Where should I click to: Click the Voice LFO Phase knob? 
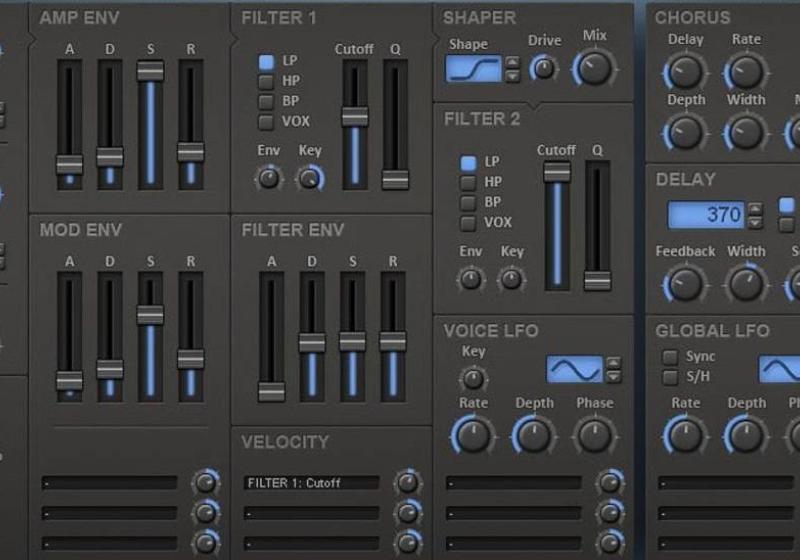(x=594, y=436)
